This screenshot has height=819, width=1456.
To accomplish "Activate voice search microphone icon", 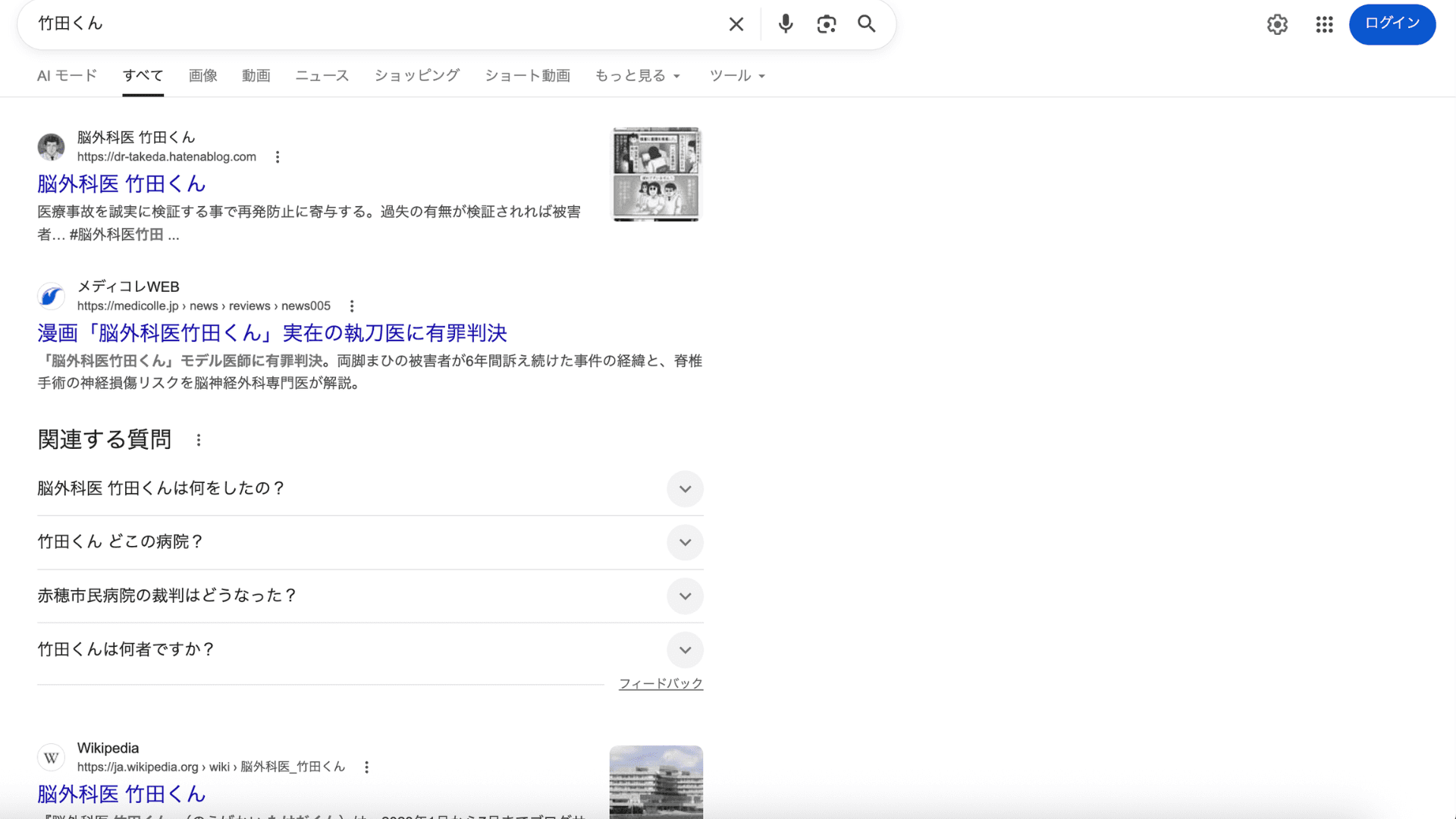I will click(785, 24).
